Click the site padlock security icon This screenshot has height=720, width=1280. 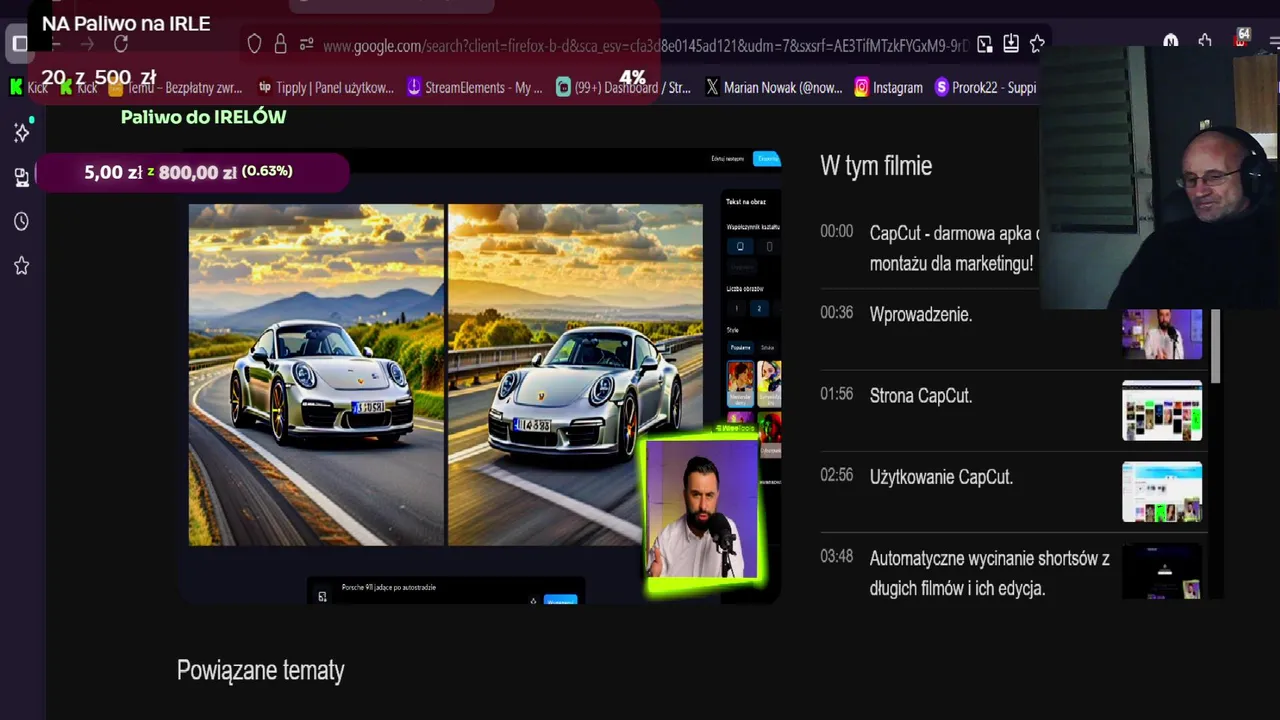280,44
